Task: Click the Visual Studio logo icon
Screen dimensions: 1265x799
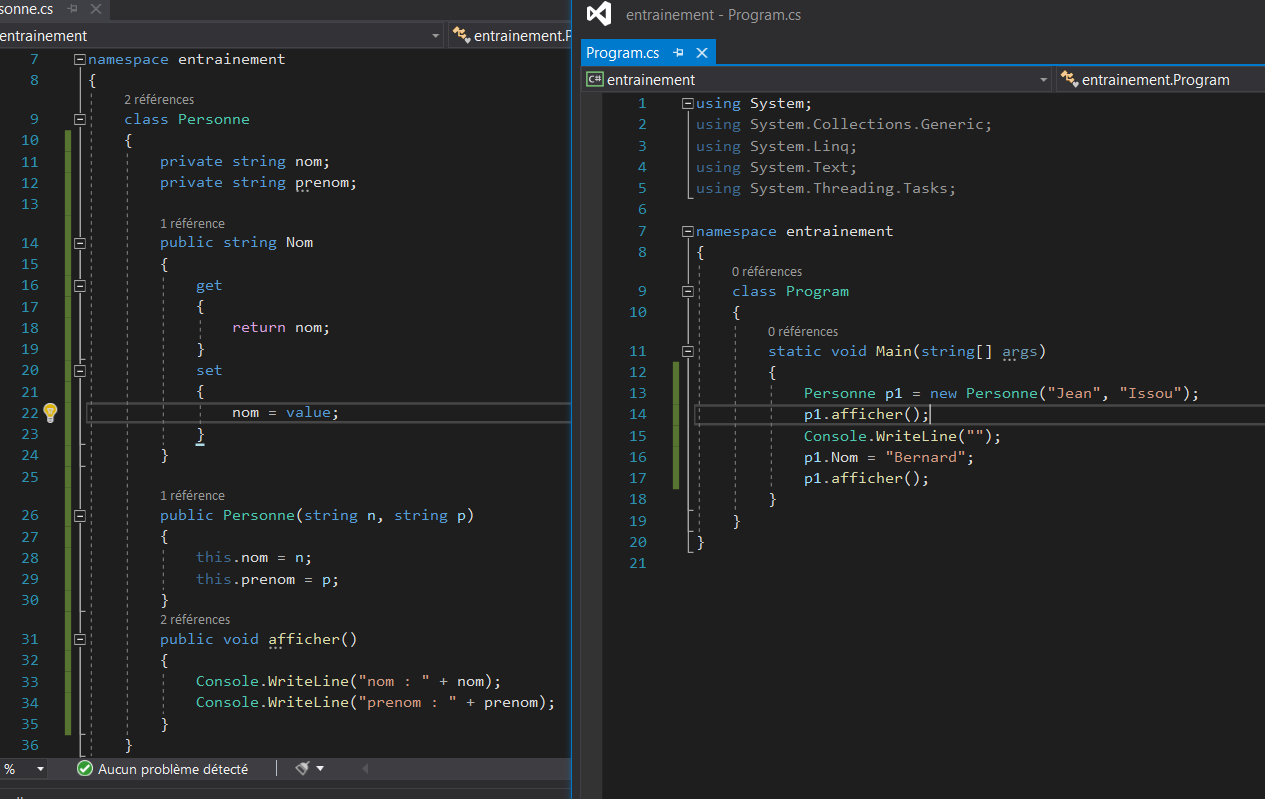Action: [x=598, y=14]
